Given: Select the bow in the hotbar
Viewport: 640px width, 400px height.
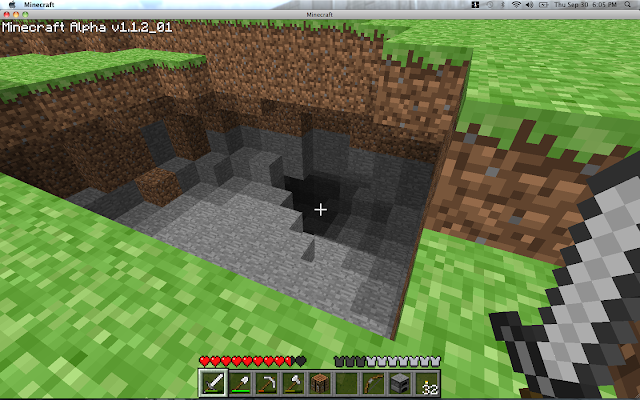Looking at the screenshot, I should coord(373,383).
